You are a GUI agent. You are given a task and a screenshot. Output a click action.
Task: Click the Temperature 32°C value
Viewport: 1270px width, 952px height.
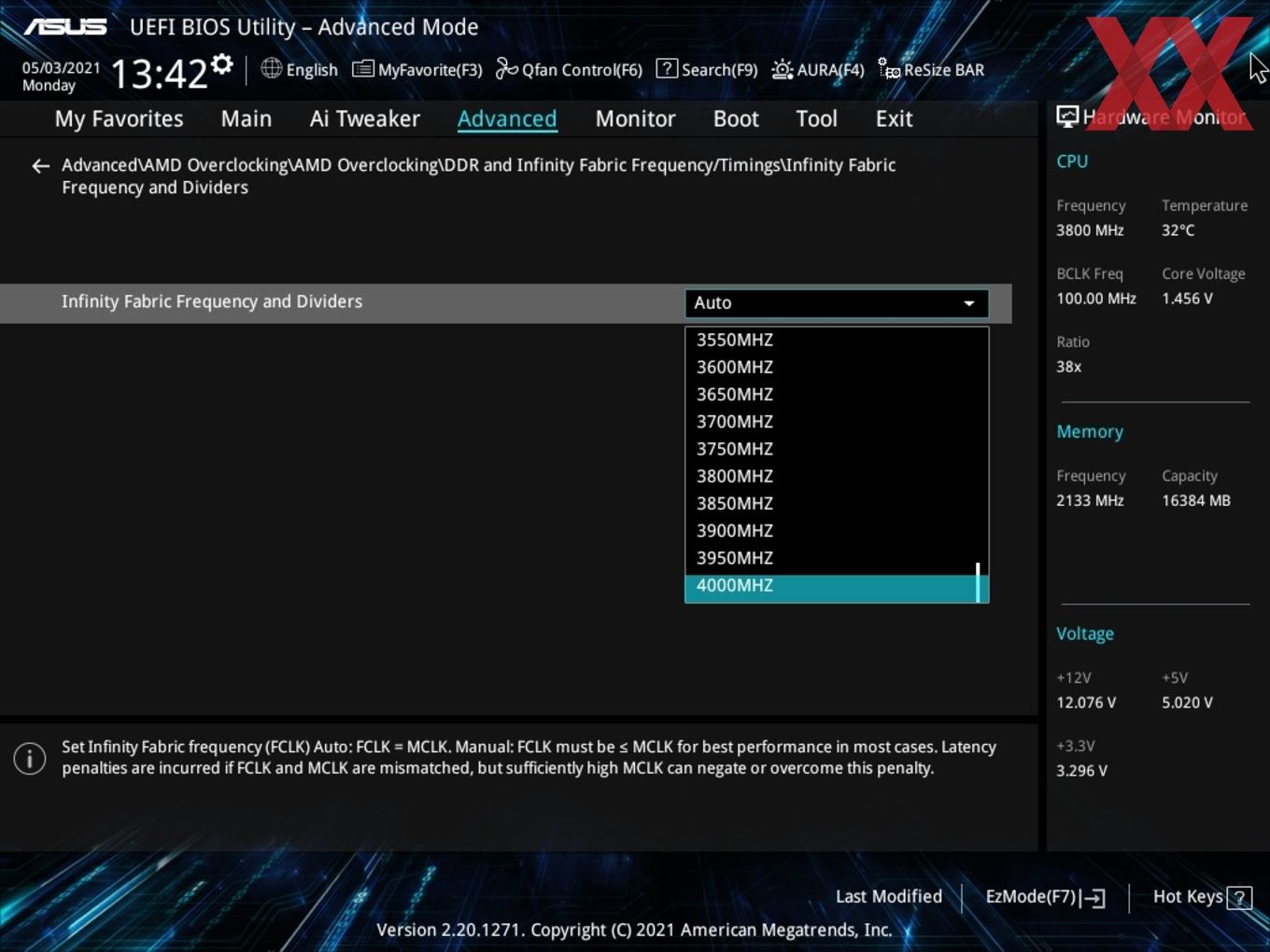coord(1178,230)
